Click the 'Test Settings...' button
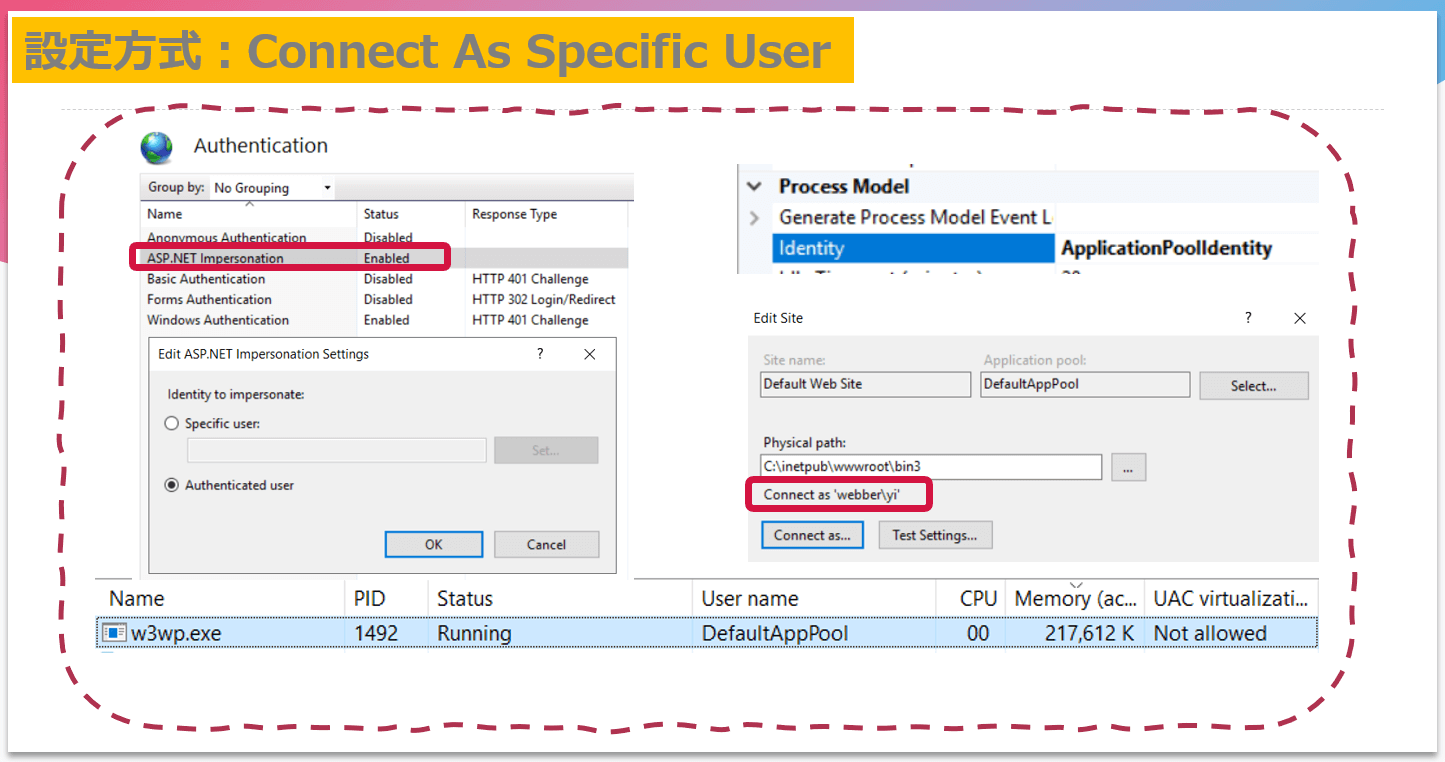Screen dimensions: 1445x762 pyautogui.click(x=935, y=534)
